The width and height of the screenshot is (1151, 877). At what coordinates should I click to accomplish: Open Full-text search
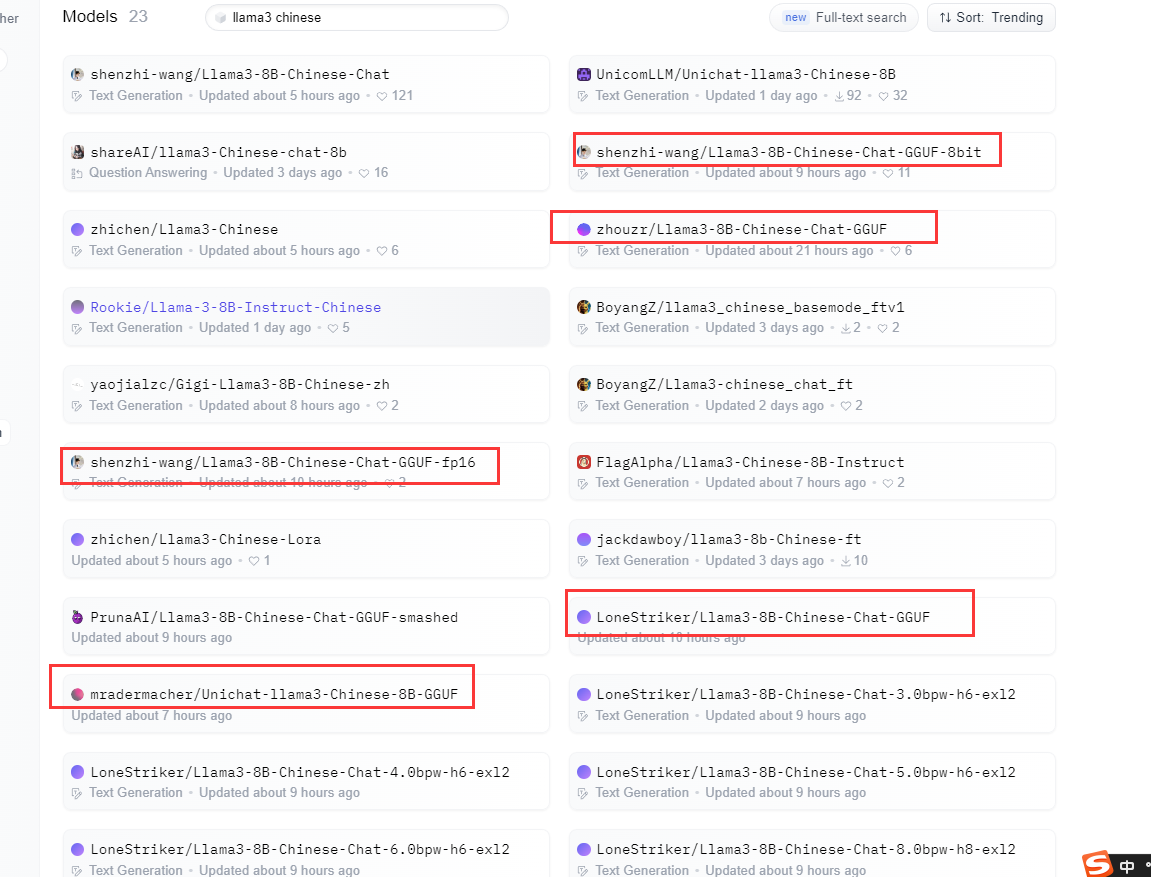(843, 18)
